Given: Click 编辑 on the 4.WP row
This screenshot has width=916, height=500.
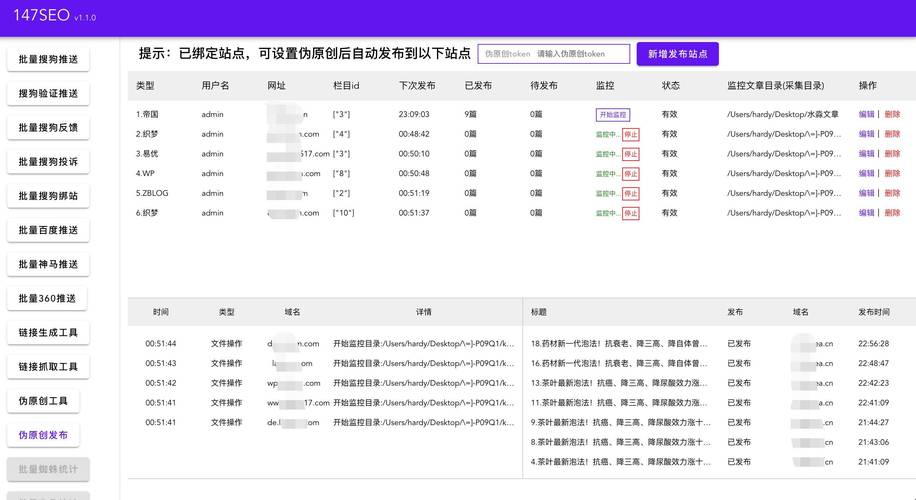Looking at the screenshot, I should click(866, 174).
